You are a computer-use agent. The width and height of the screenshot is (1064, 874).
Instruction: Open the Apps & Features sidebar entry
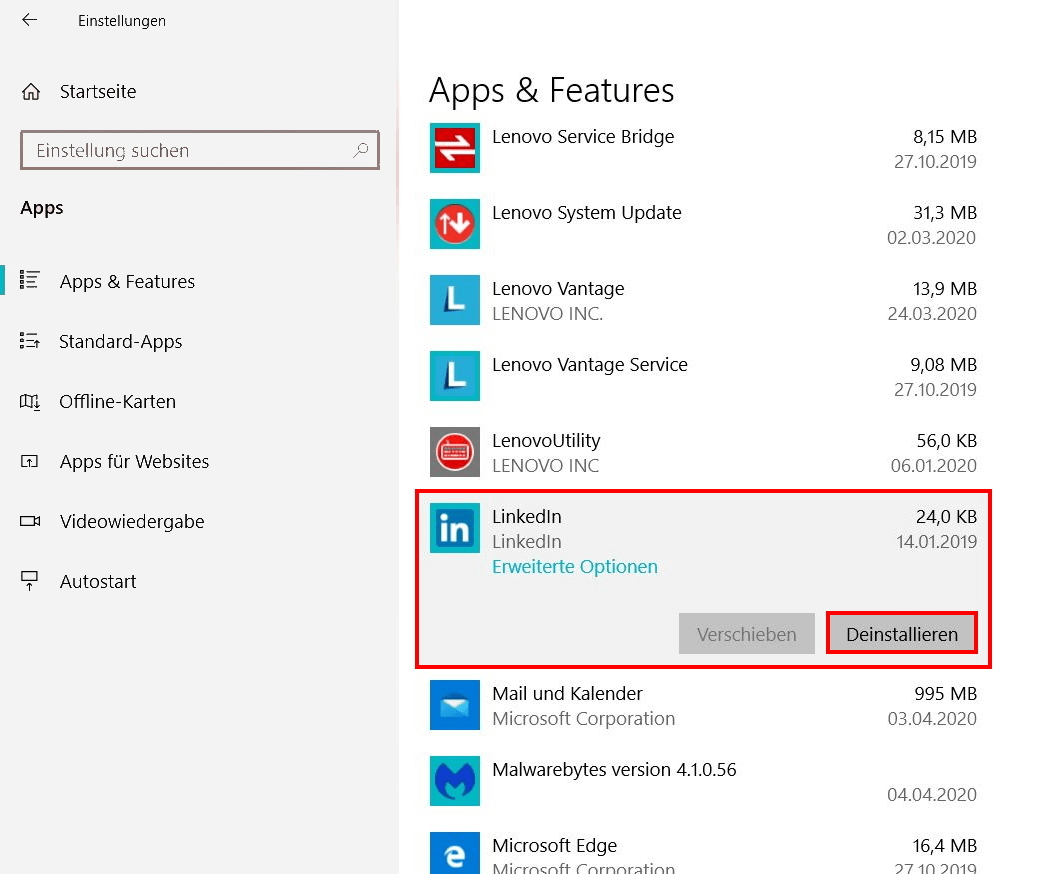tap(128, 281)
